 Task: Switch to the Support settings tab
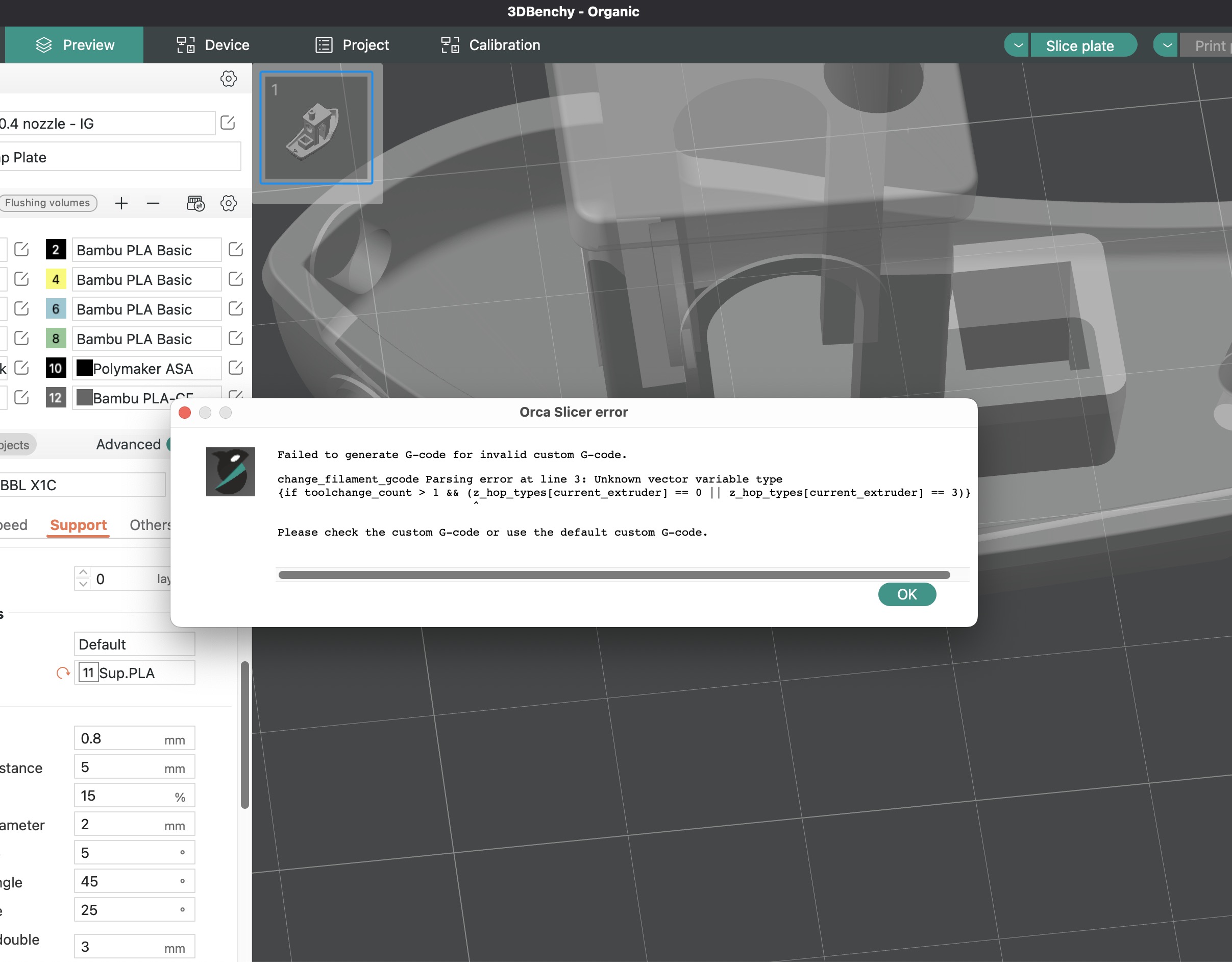[78, 525]
